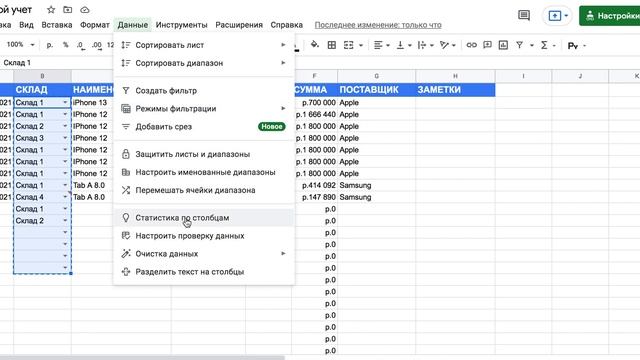This screenshot has height=360, width=640.
Task: Click the cell with iPhone 13
Action: tap(92, 102)
